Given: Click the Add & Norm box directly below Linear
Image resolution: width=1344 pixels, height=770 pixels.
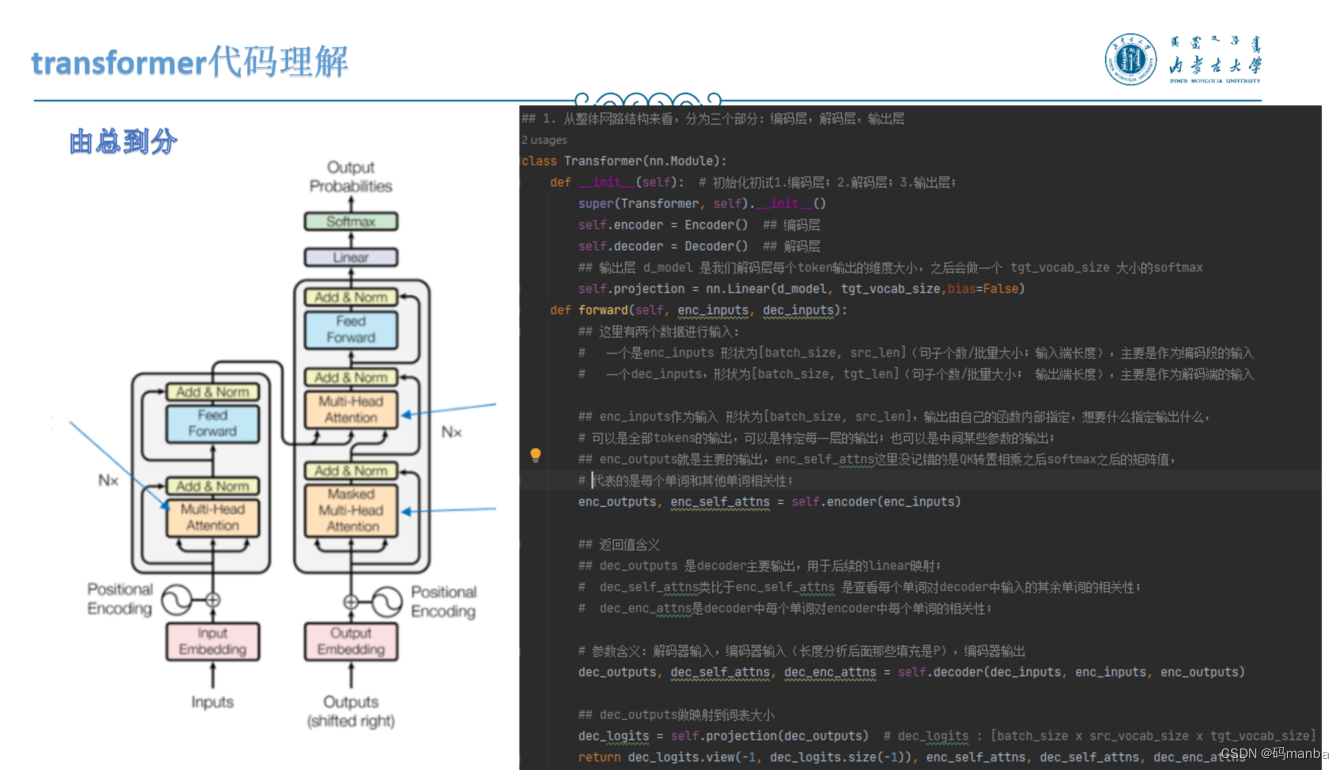Looking at the screenshot, I should point(351,297).
